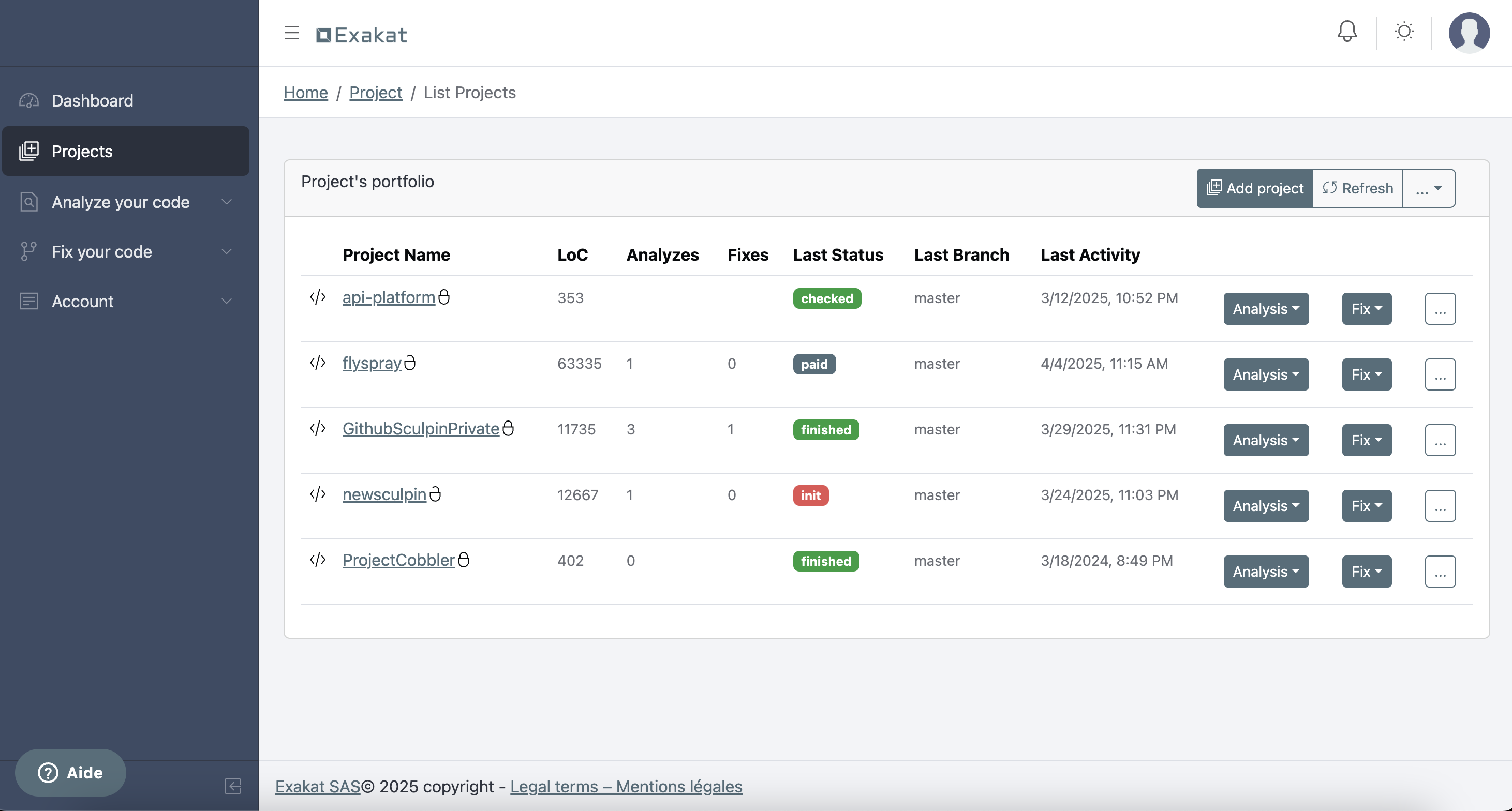Open the Fix dropdown for ProjectCobbler
This screenshot has height=811, width=1512.
(1366, 572)
